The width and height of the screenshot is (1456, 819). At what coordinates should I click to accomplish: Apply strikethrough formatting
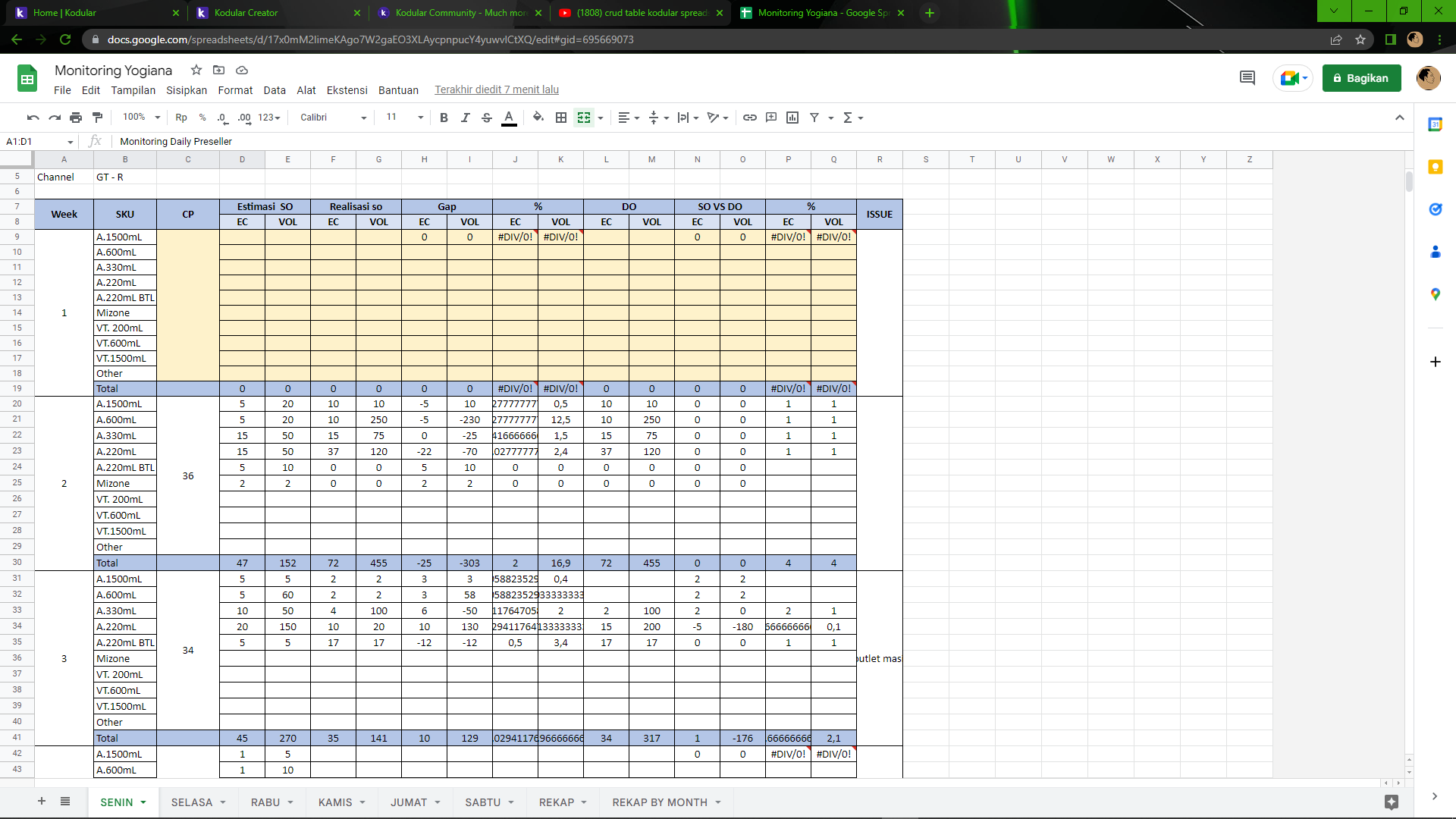(488, 118)
